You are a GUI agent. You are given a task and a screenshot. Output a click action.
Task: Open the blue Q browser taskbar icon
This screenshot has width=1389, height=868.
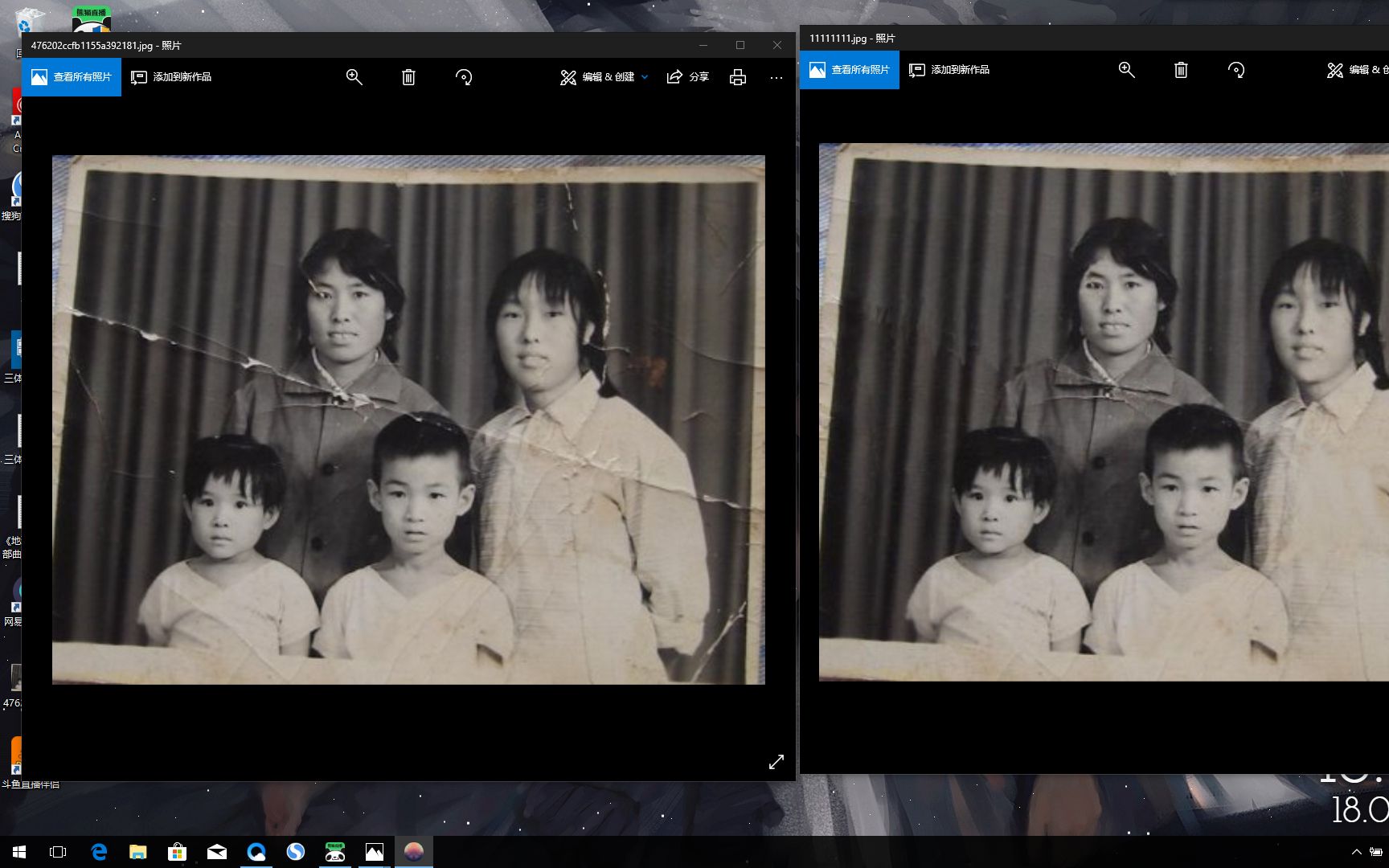256,852
